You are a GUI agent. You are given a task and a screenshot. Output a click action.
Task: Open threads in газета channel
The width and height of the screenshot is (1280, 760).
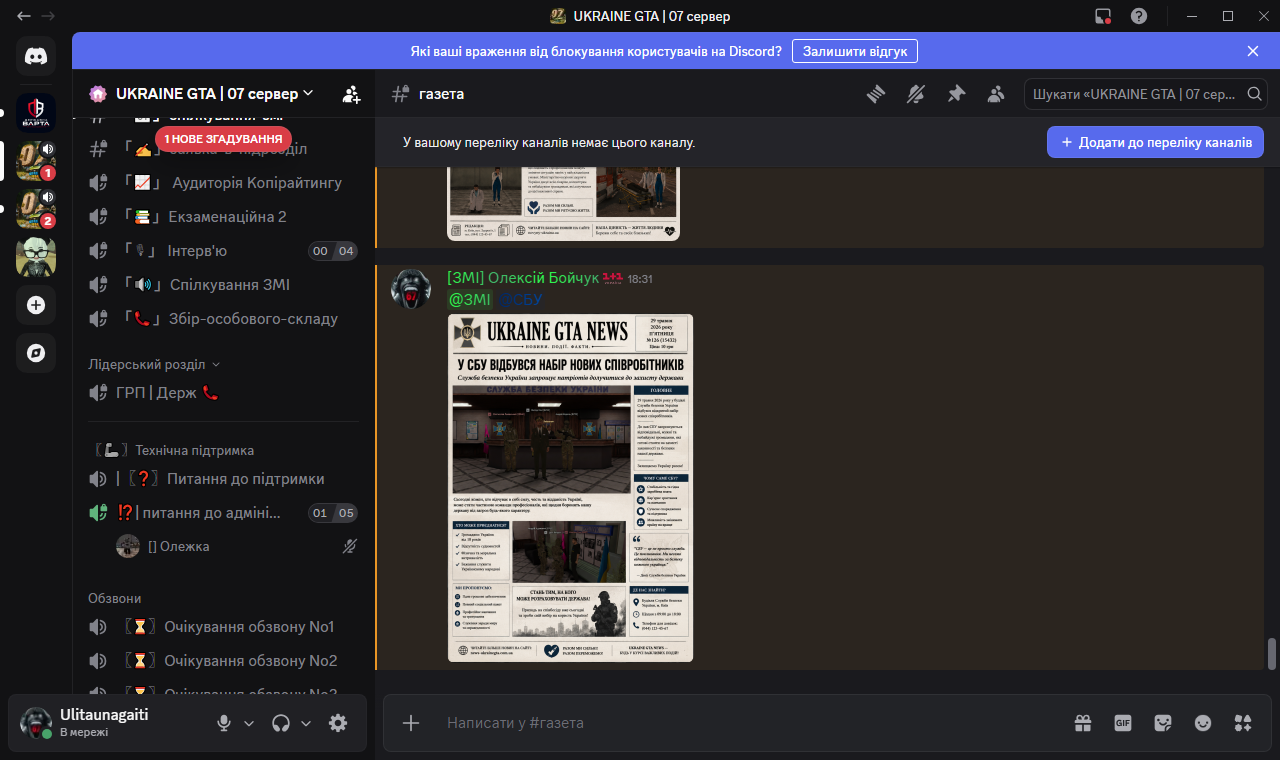click(x=876, y=94)
